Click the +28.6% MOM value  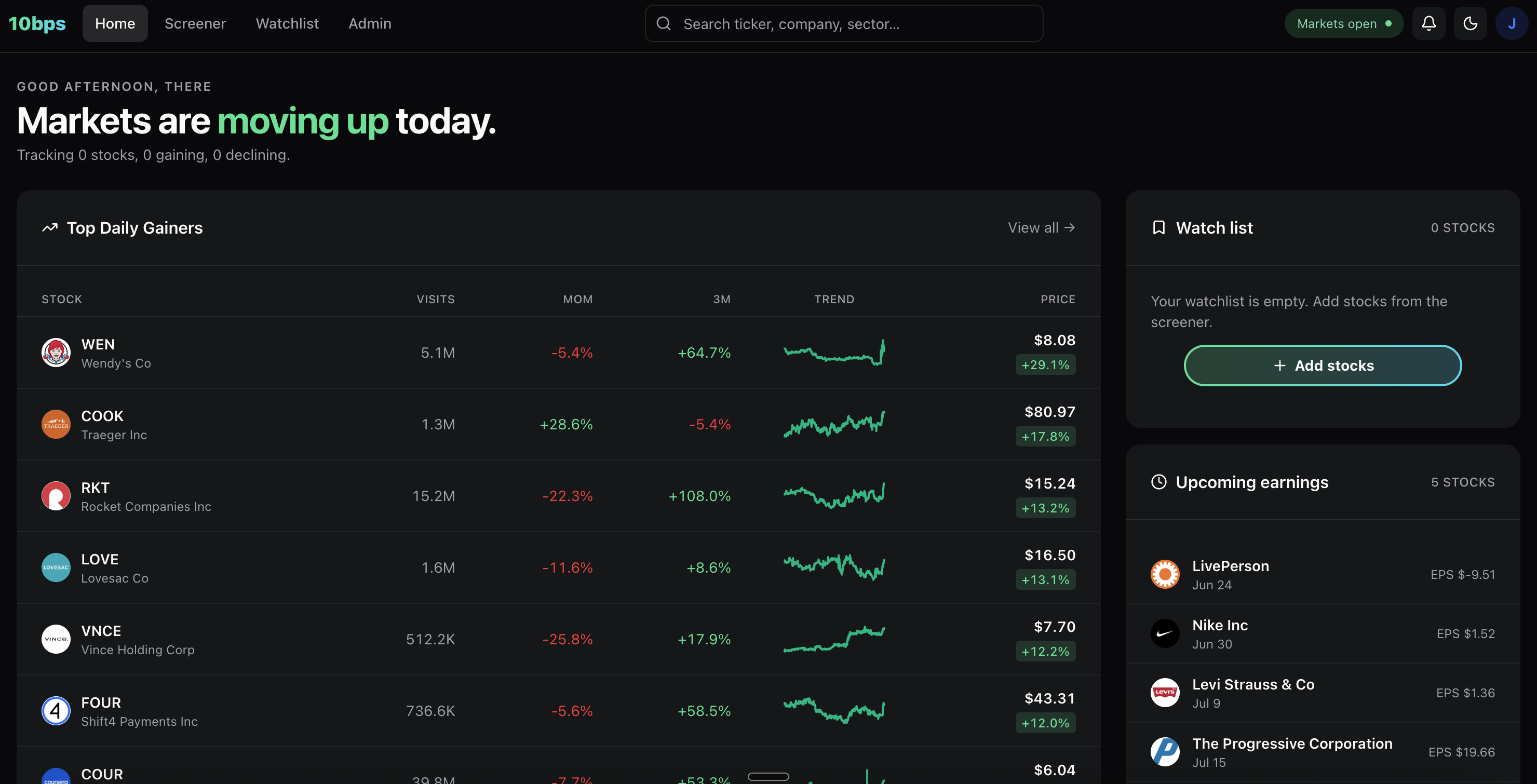point(565,424)
